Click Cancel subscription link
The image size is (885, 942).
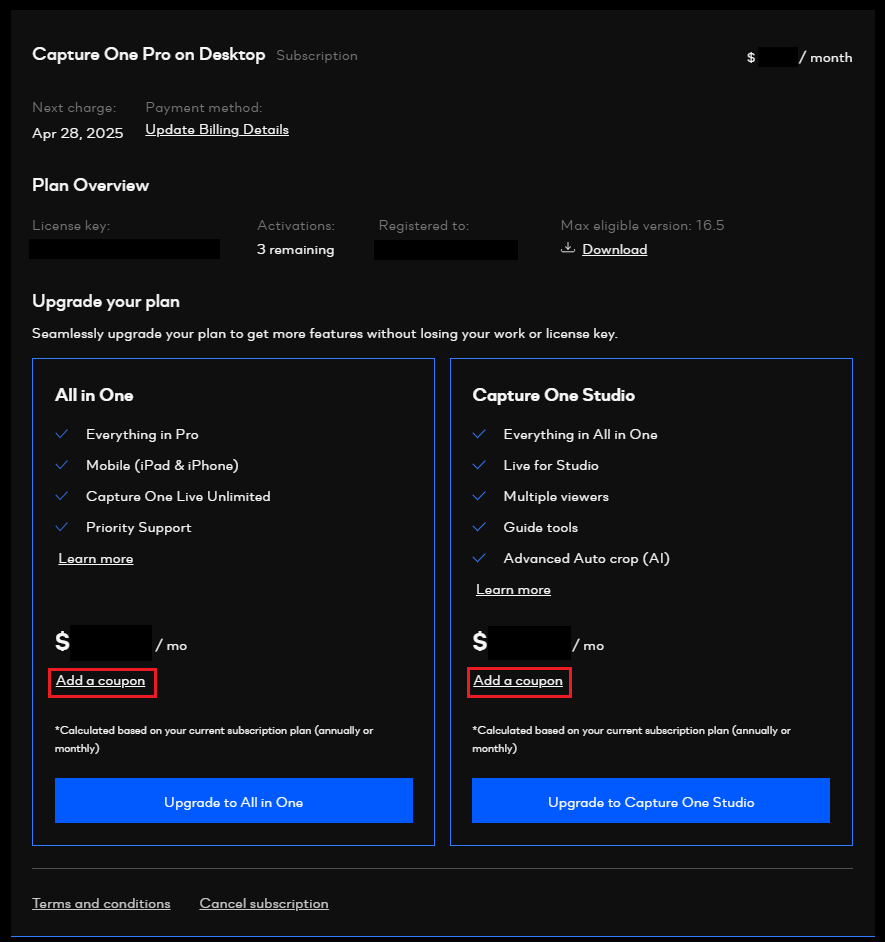(264, 904)
